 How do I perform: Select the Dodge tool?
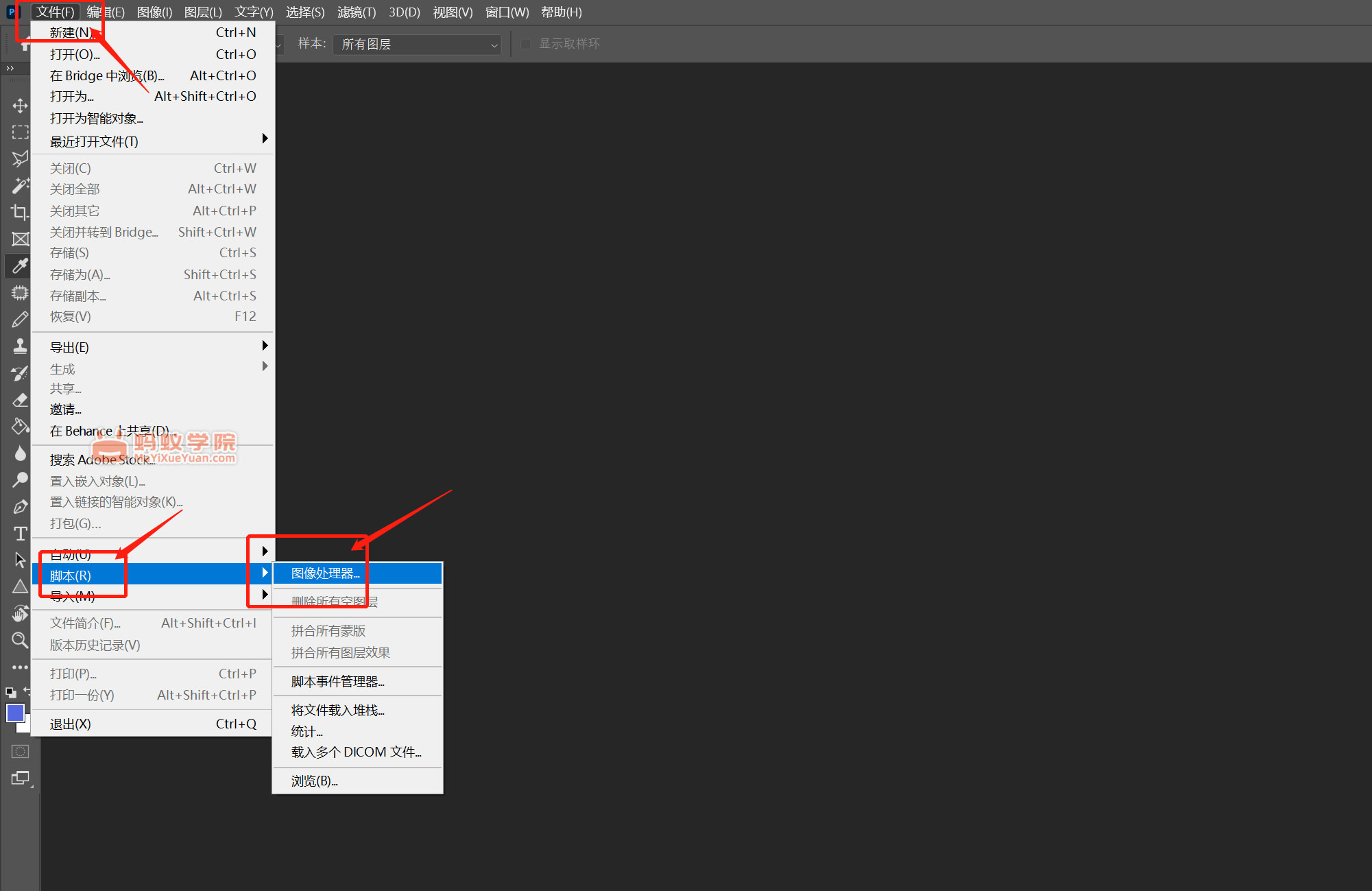tap(20, 480)
